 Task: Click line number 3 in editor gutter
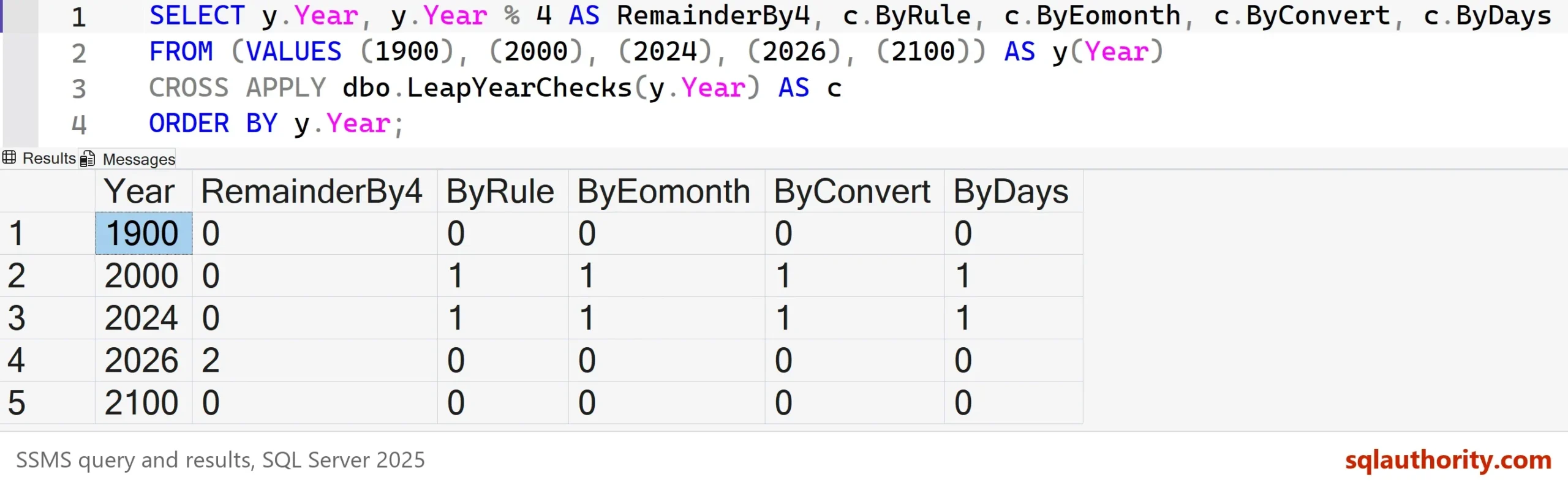(x=79, y=89)
